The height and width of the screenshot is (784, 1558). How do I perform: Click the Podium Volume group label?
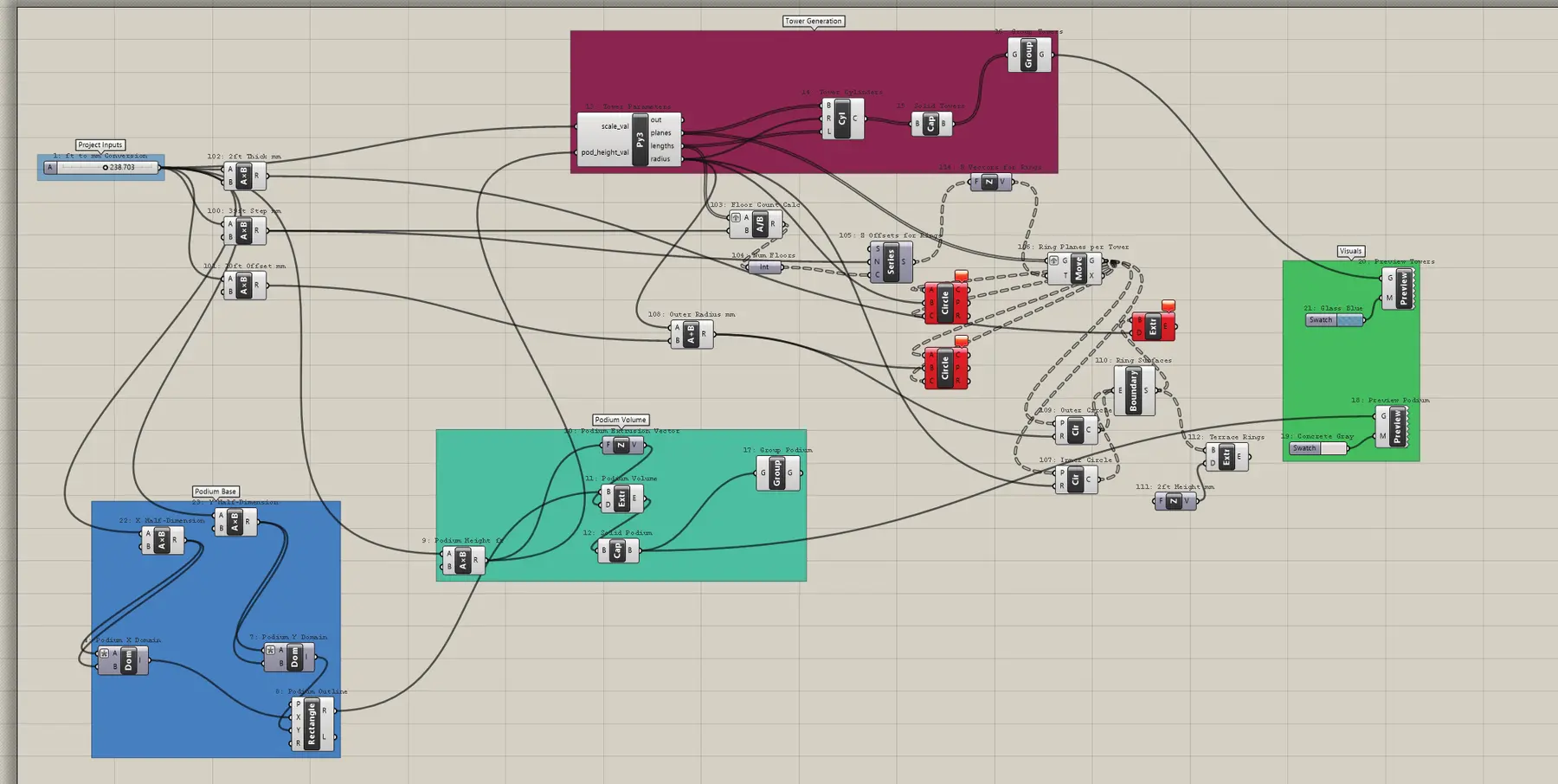(x=621, y=420)
